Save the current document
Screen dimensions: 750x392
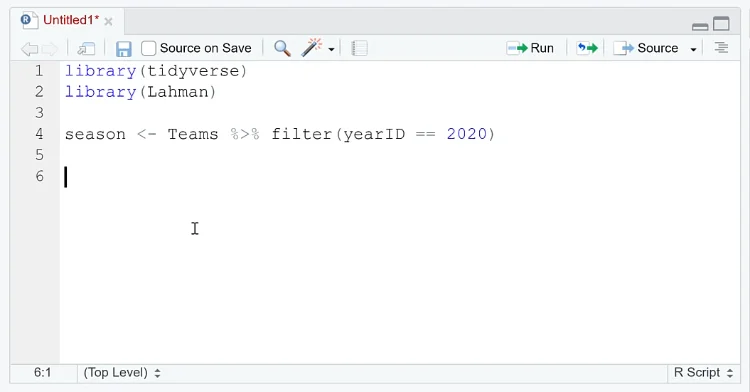tap(123, 49)
